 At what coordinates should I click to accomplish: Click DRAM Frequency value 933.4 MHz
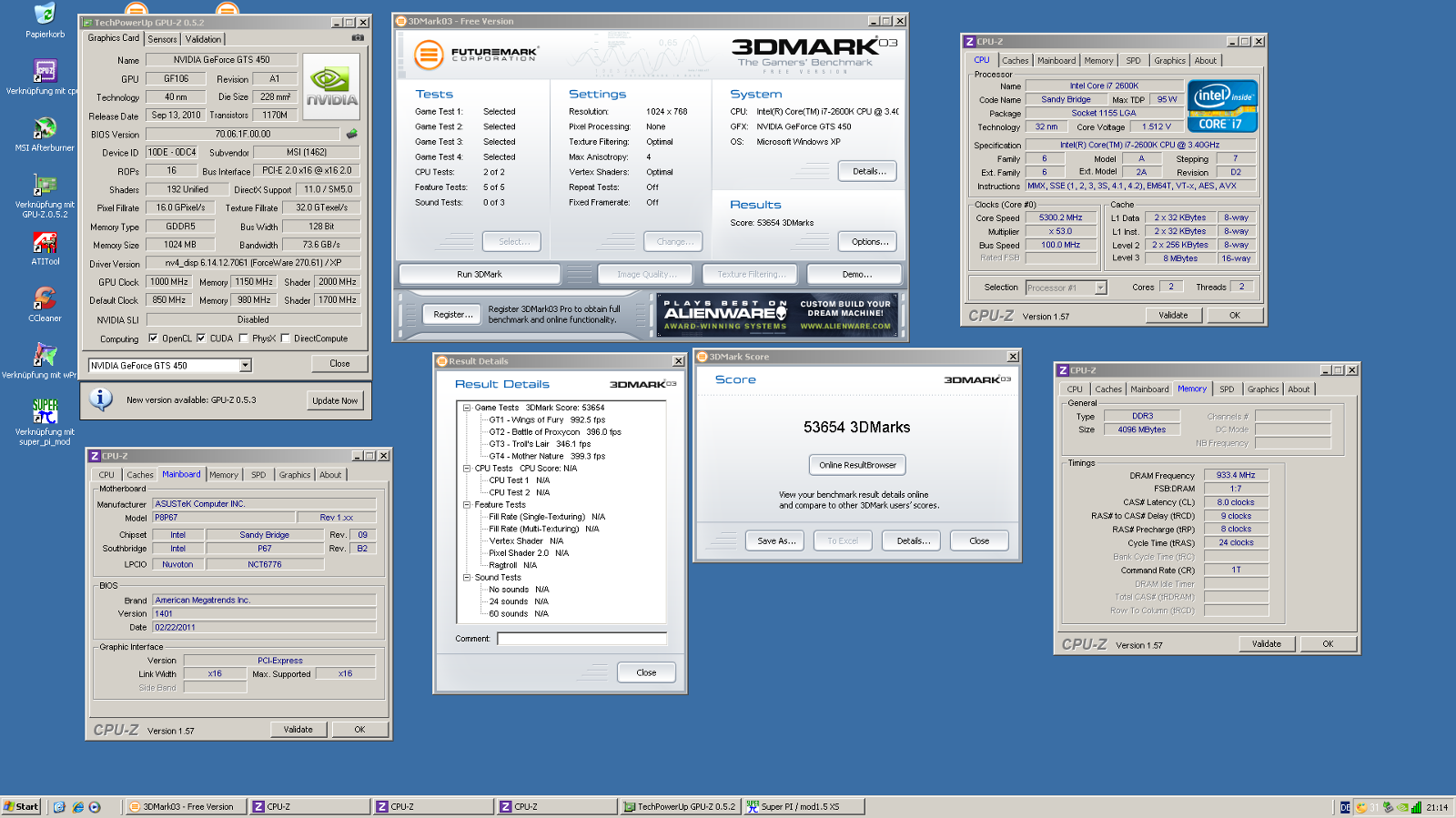1236,475
